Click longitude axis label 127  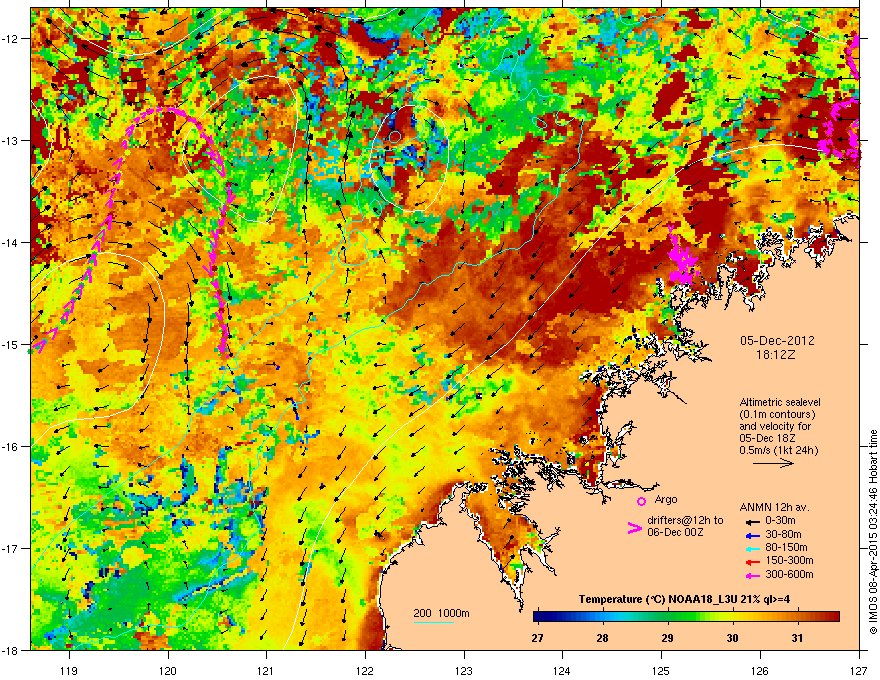point(859,670)
